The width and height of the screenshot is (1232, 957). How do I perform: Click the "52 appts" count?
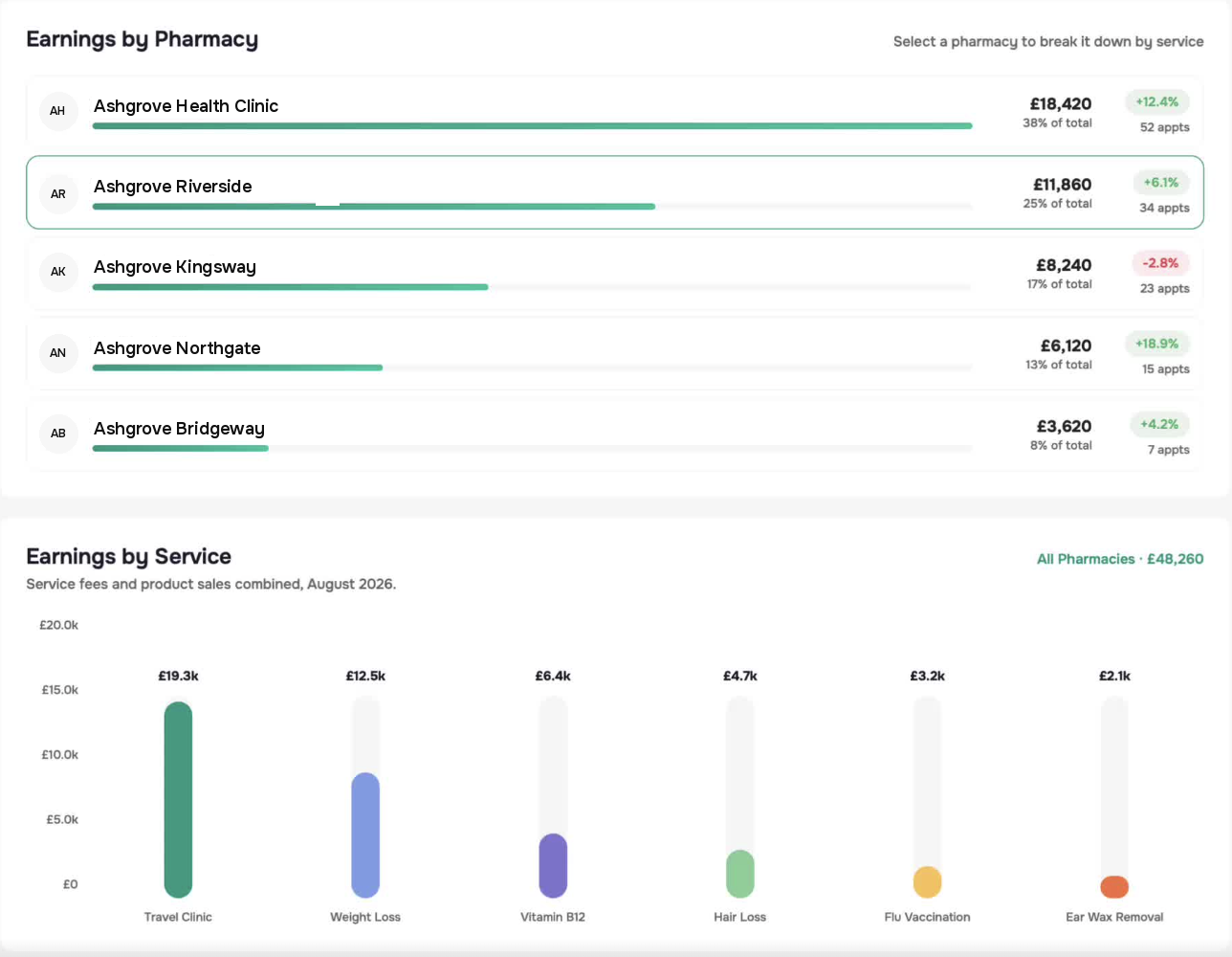pos(1165,127)
